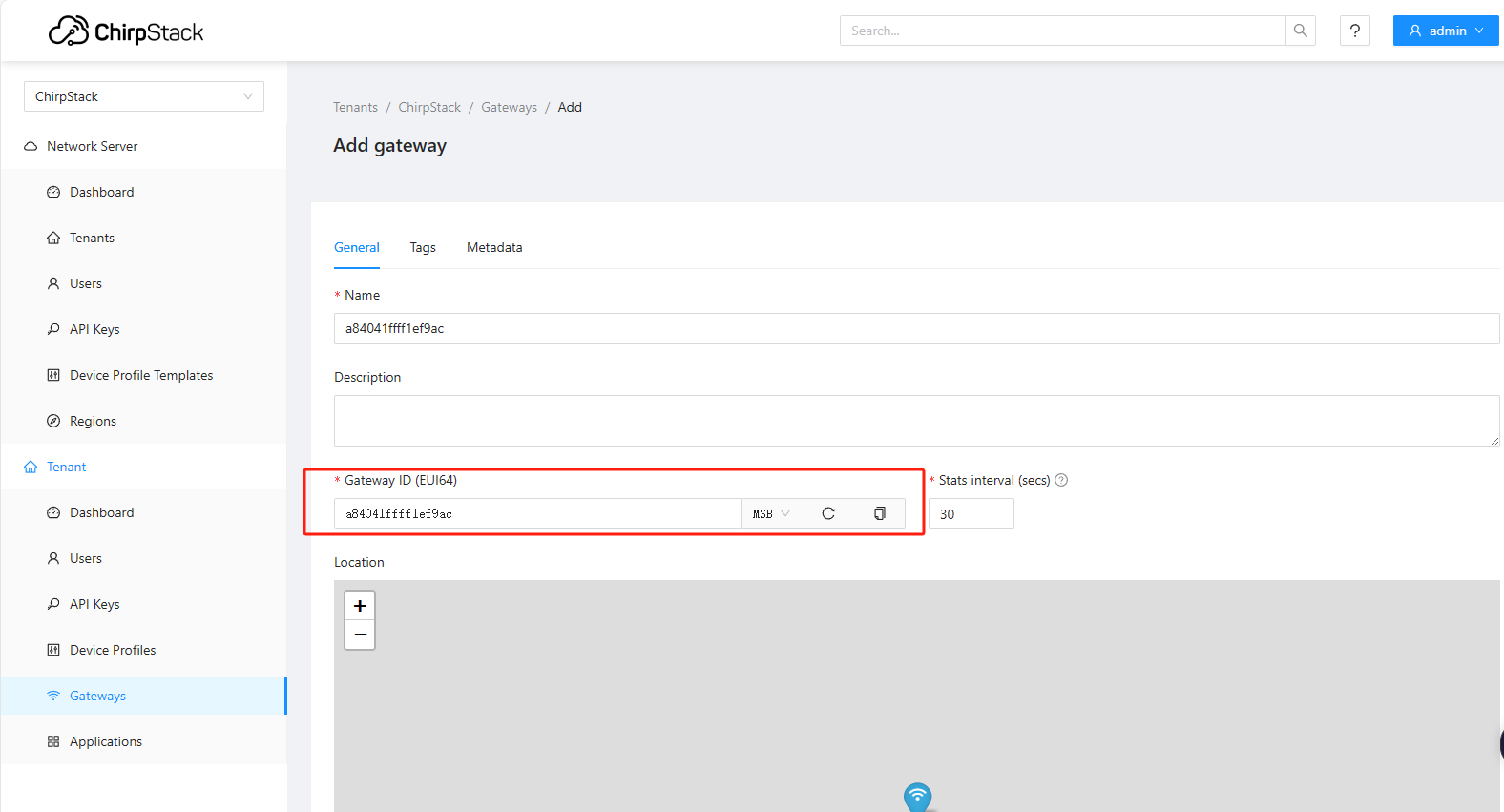Screen dimensions: 1504x812
Task: Click the Tenants home icon
Action: coord(53,238)
